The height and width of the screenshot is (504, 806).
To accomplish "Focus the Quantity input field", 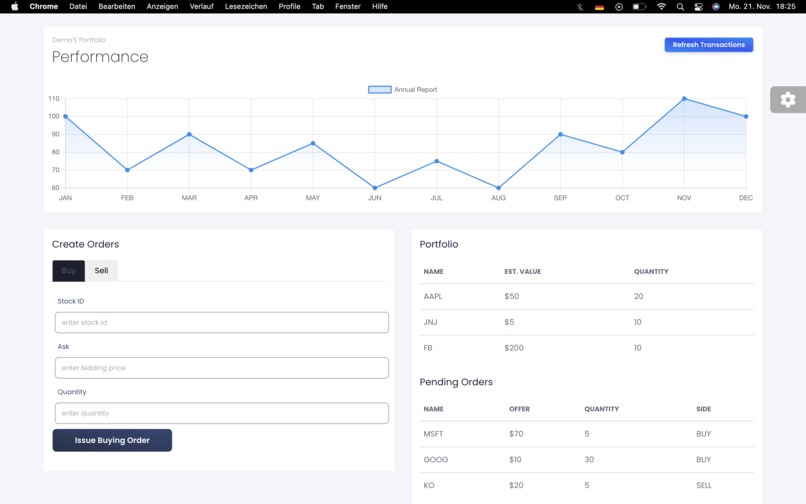I will click(222, 413).
